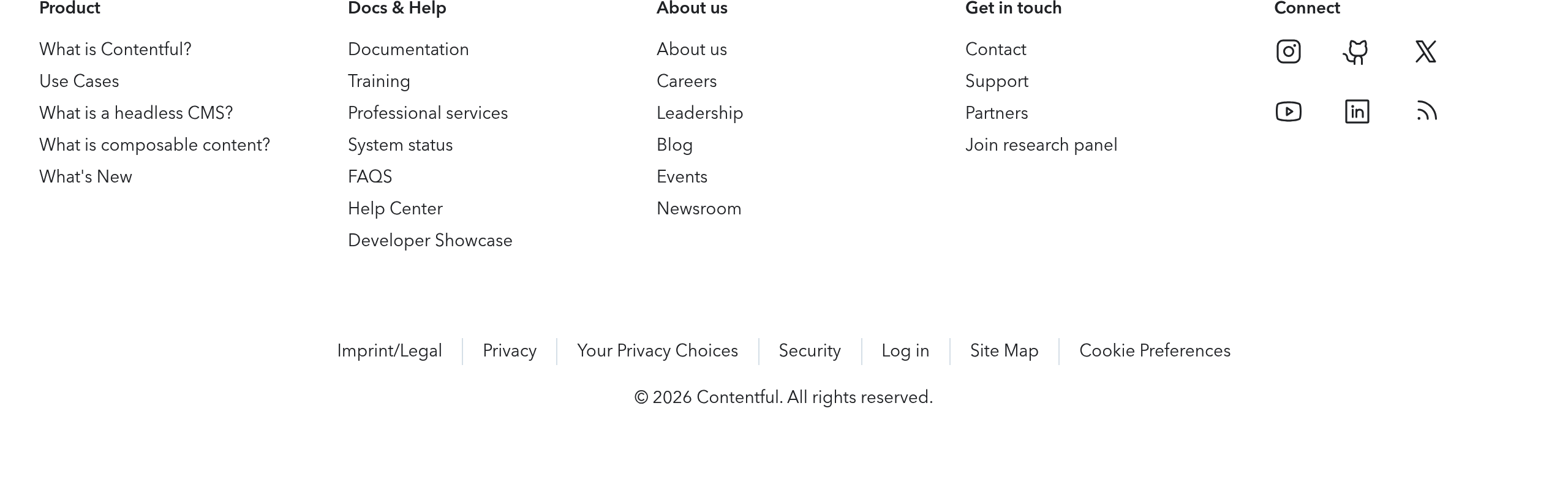Click Join research panel link
Viewport: 1568px width, 490px height.
tap(1041, 145)
